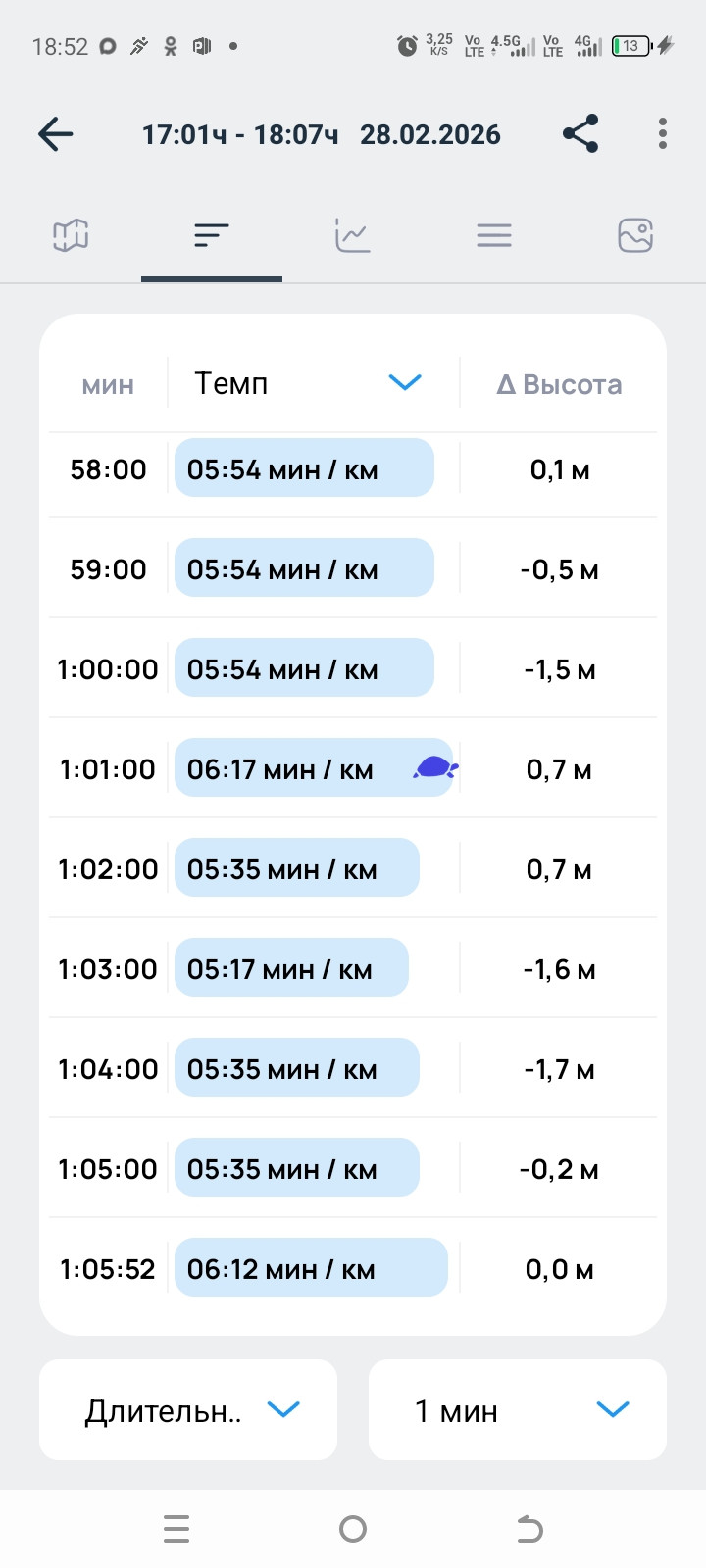Tap the back arrow icon
This screenshot has height=1568, width=706.
coord(56,134)
